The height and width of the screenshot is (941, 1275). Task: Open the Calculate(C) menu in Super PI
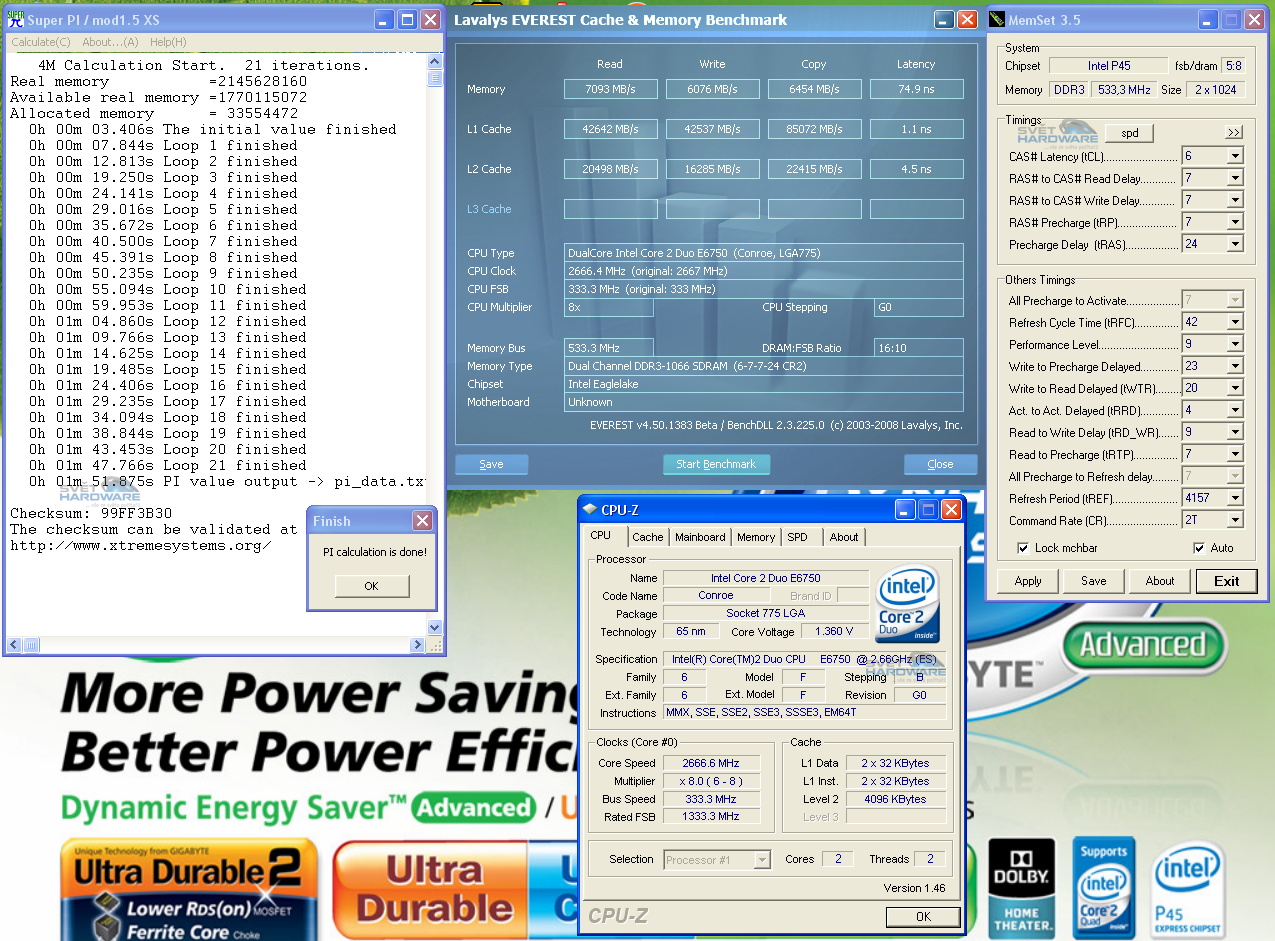tap(41, 42)
